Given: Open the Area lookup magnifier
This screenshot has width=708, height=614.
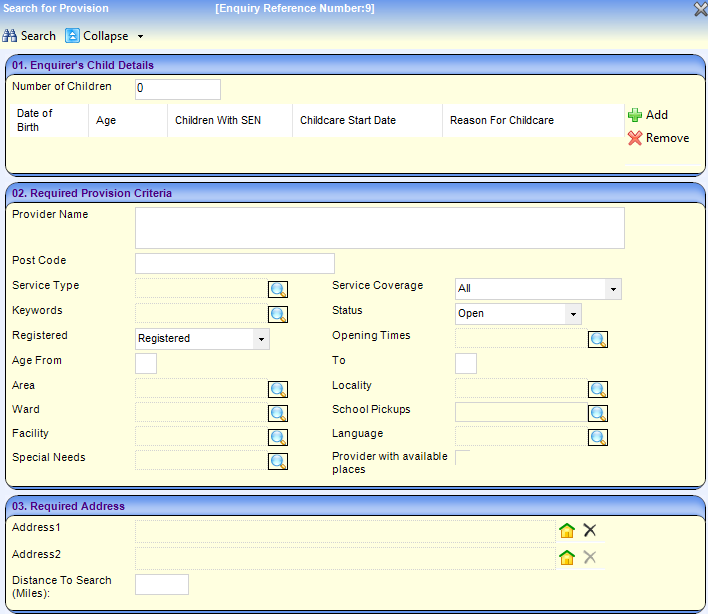Looking at the screenshot, I should coord(278,389).
